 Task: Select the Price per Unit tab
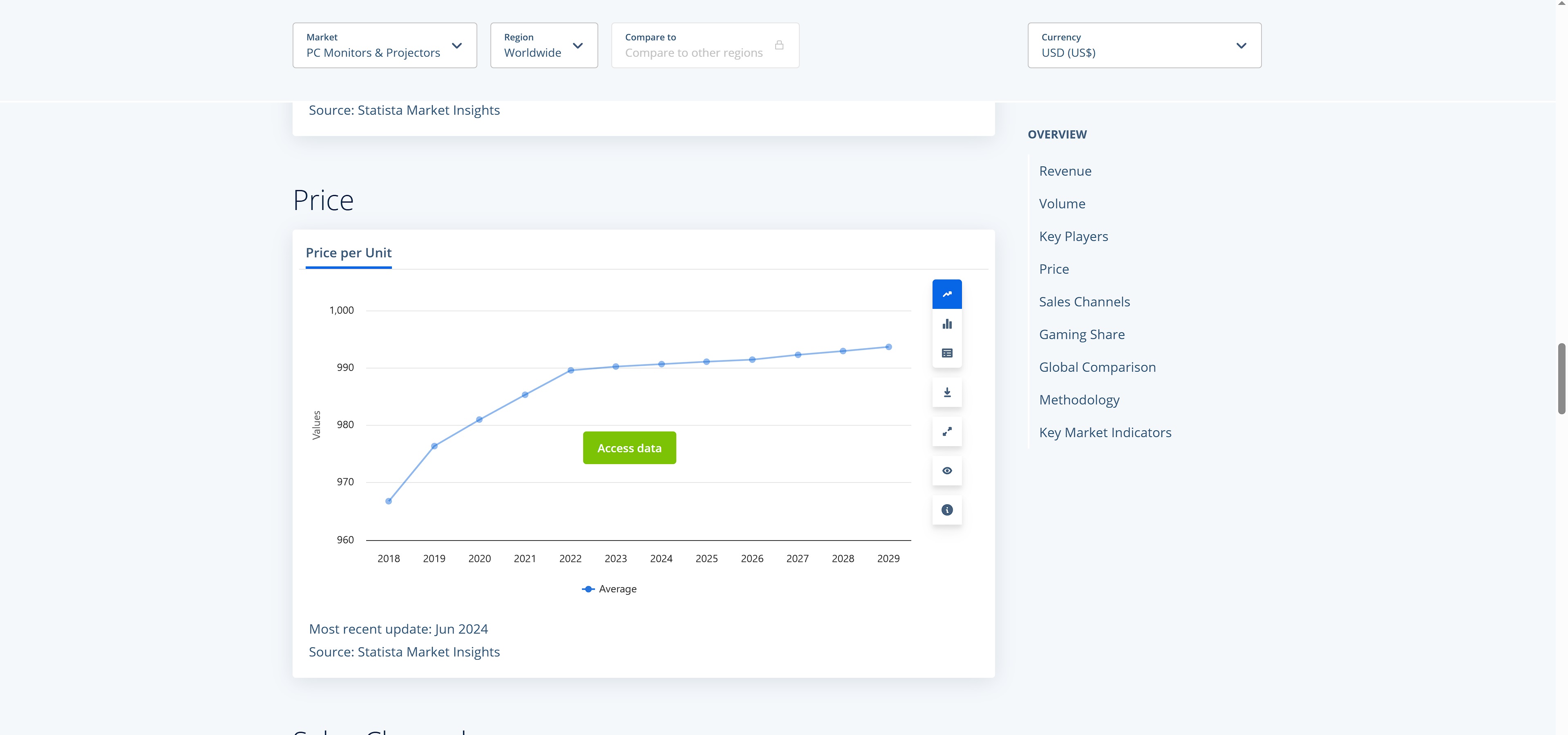click(348, 252)
